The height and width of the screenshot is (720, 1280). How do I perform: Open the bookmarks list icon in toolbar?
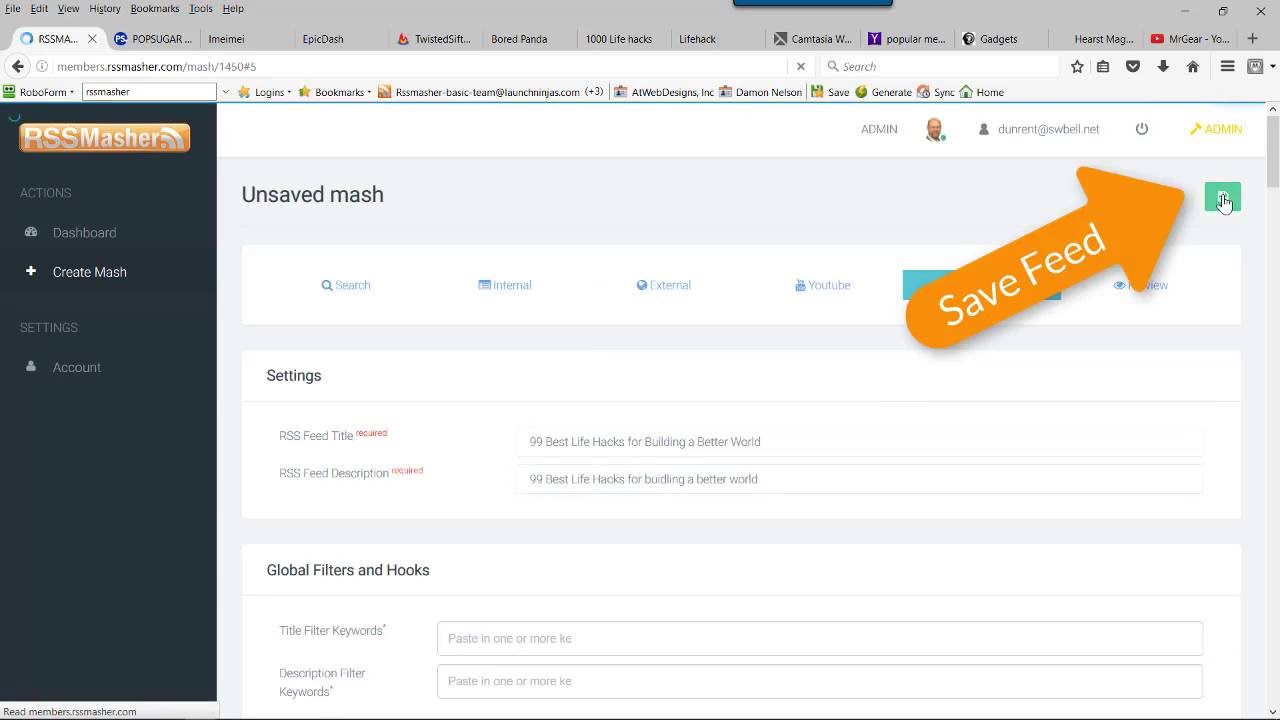coord(1103,66)
